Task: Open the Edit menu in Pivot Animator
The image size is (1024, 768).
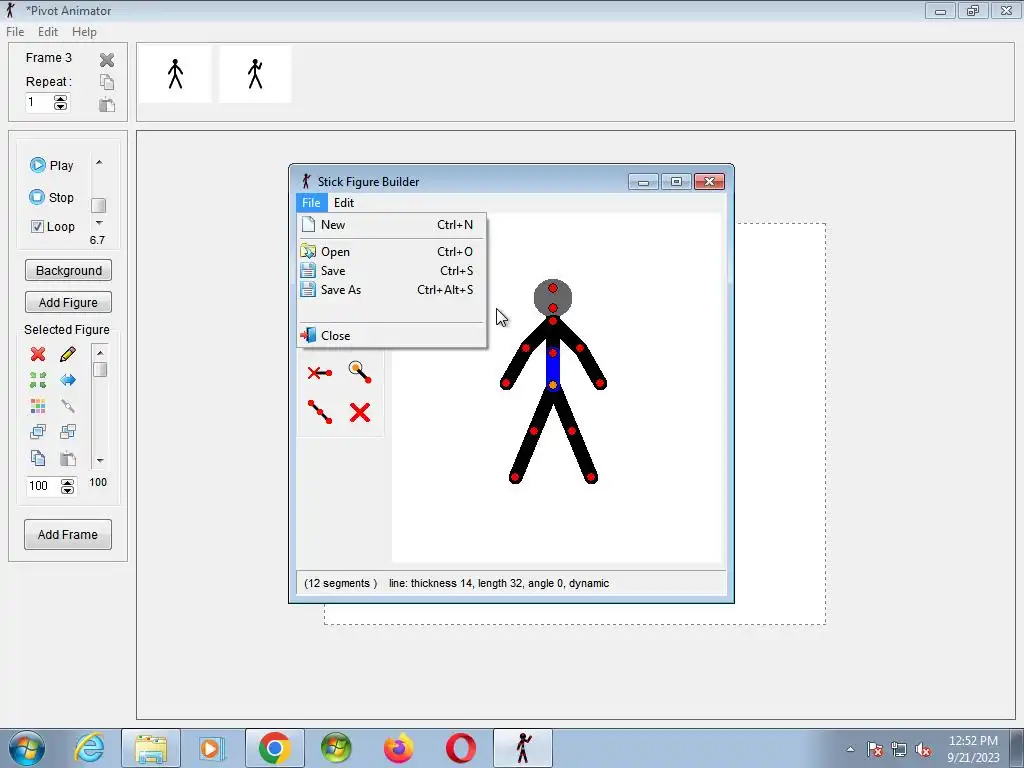Action: click(x=48, y=31)
